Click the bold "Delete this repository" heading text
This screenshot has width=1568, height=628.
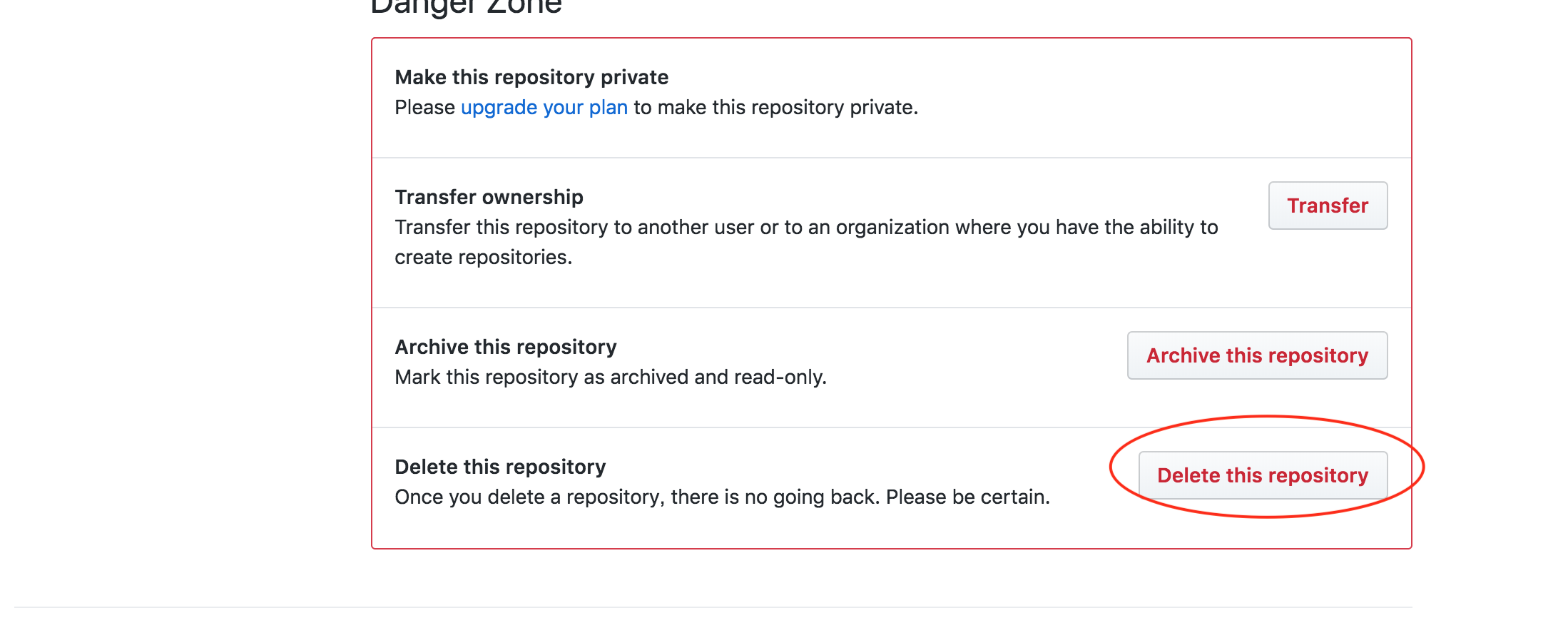pyautogui.click(x=500, y=467)
